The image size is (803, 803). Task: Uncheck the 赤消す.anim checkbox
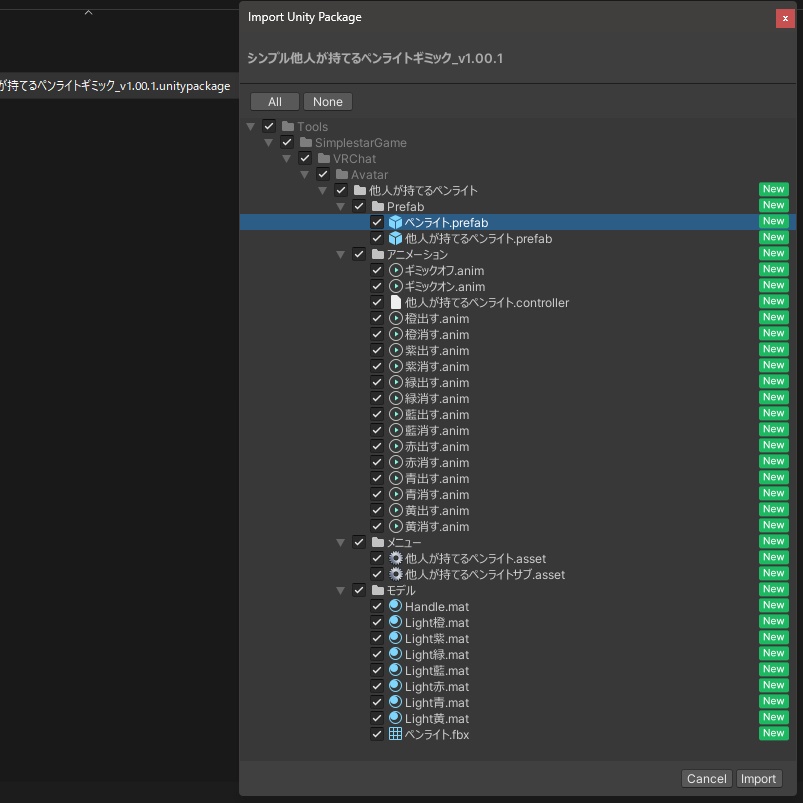[x=377, y=462]
